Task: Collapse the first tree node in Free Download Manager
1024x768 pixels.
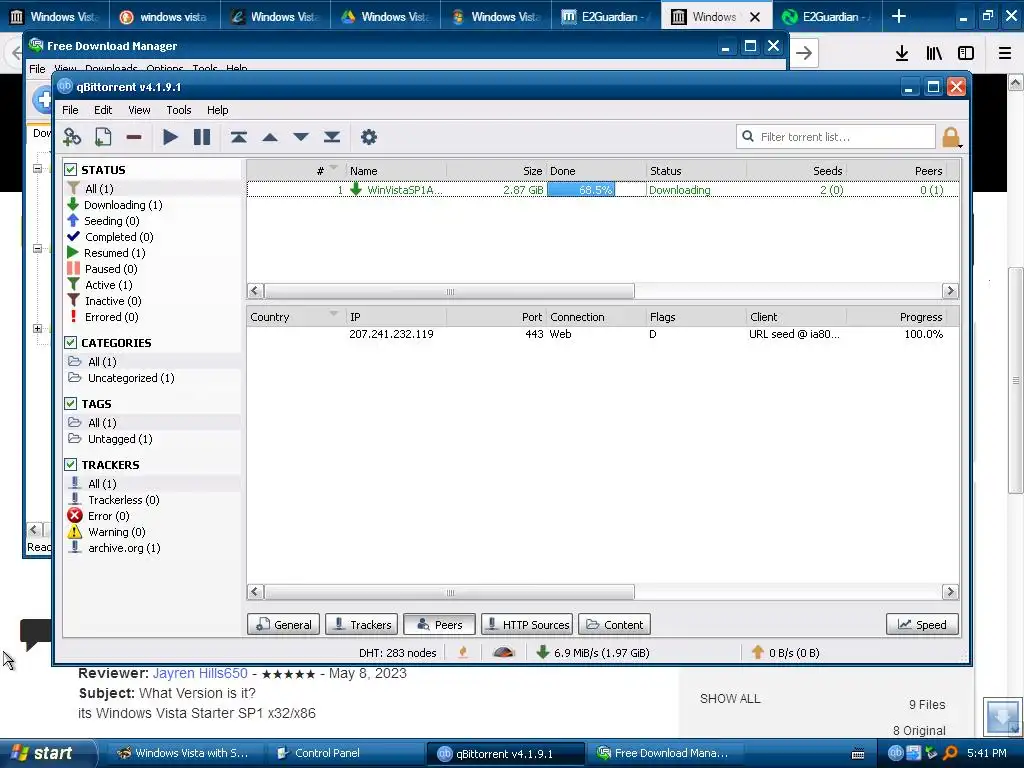Action: tap(37, 168)
